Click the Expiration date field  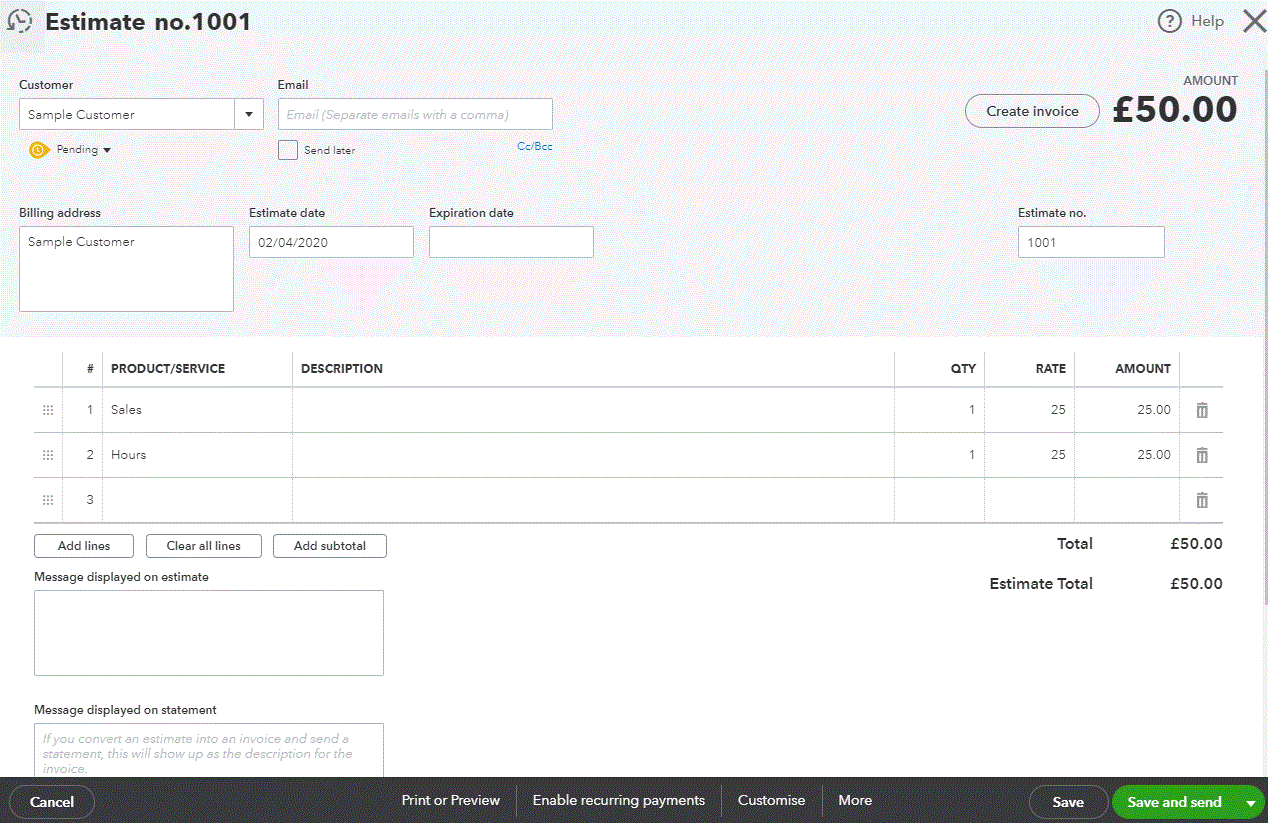pyautogui.click(x=511, y=241)
